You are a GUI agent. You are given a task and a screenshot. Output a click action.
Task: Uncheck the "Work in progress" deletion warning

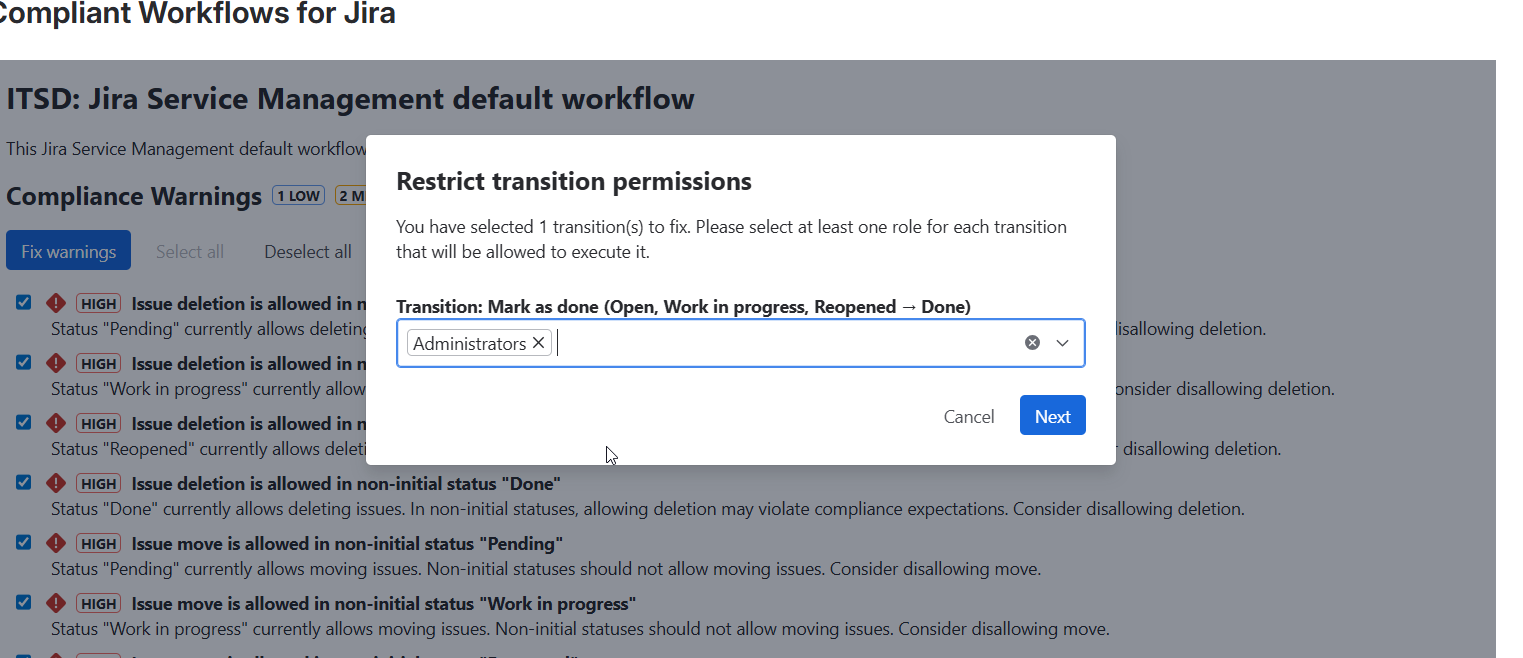click(x=24, y=362)
